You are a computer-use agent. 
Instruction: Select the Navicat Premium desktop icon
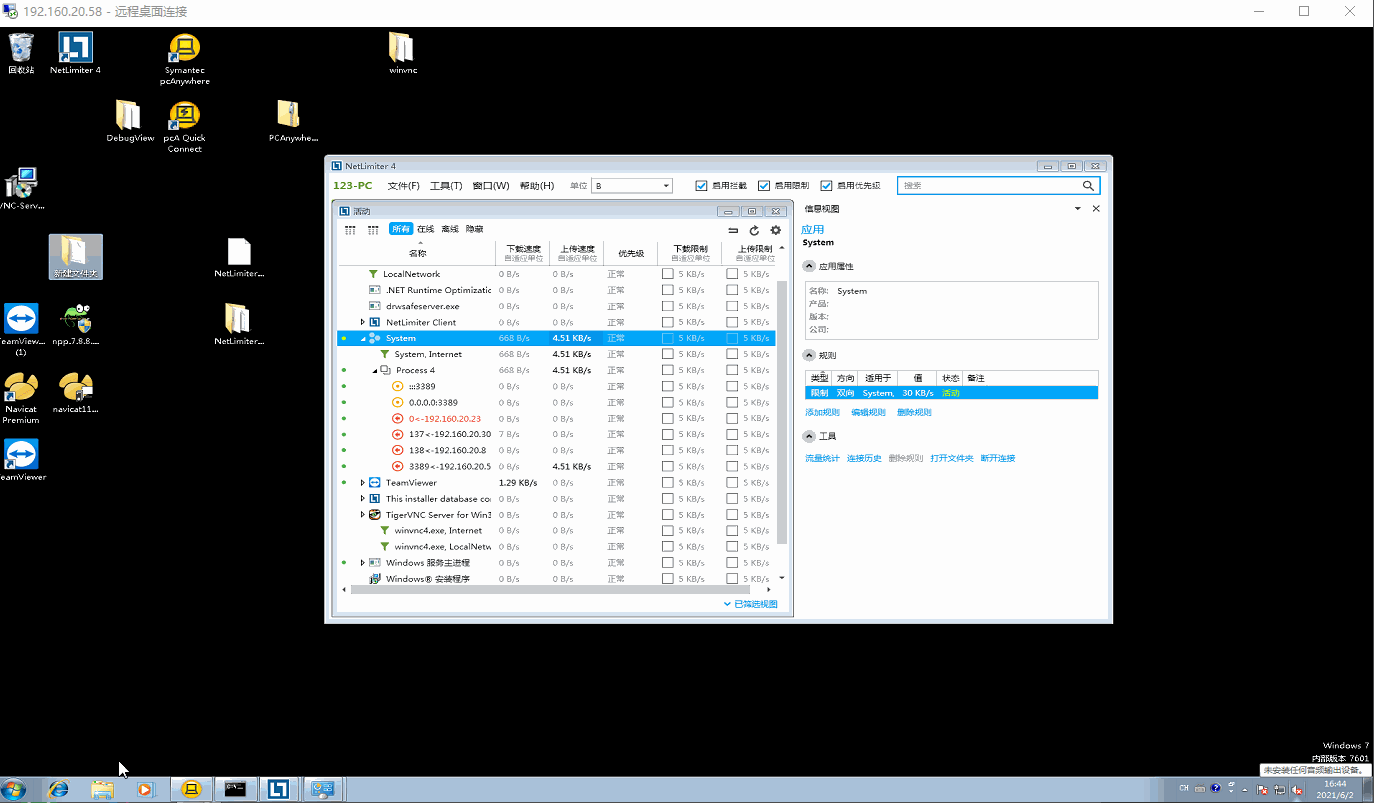tap(21, 398)
